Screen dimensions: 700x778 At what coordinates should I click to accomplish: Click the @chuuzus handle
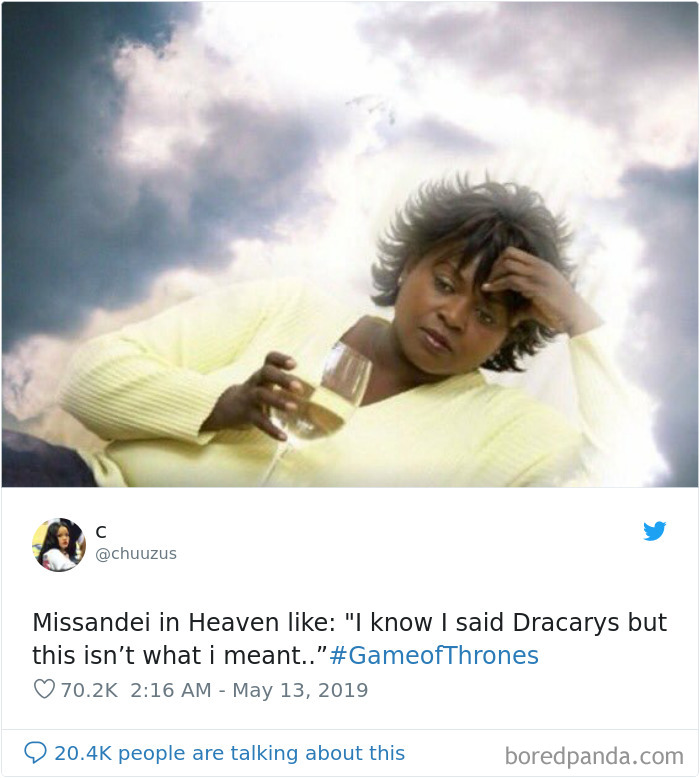136,553
